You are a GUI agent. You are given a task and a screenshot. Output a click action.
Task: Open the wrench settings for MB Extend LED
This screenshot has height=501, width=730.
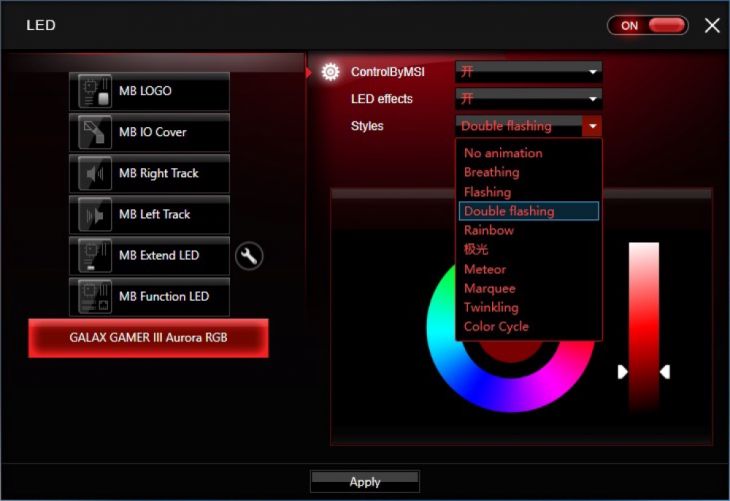coord(249,256)
